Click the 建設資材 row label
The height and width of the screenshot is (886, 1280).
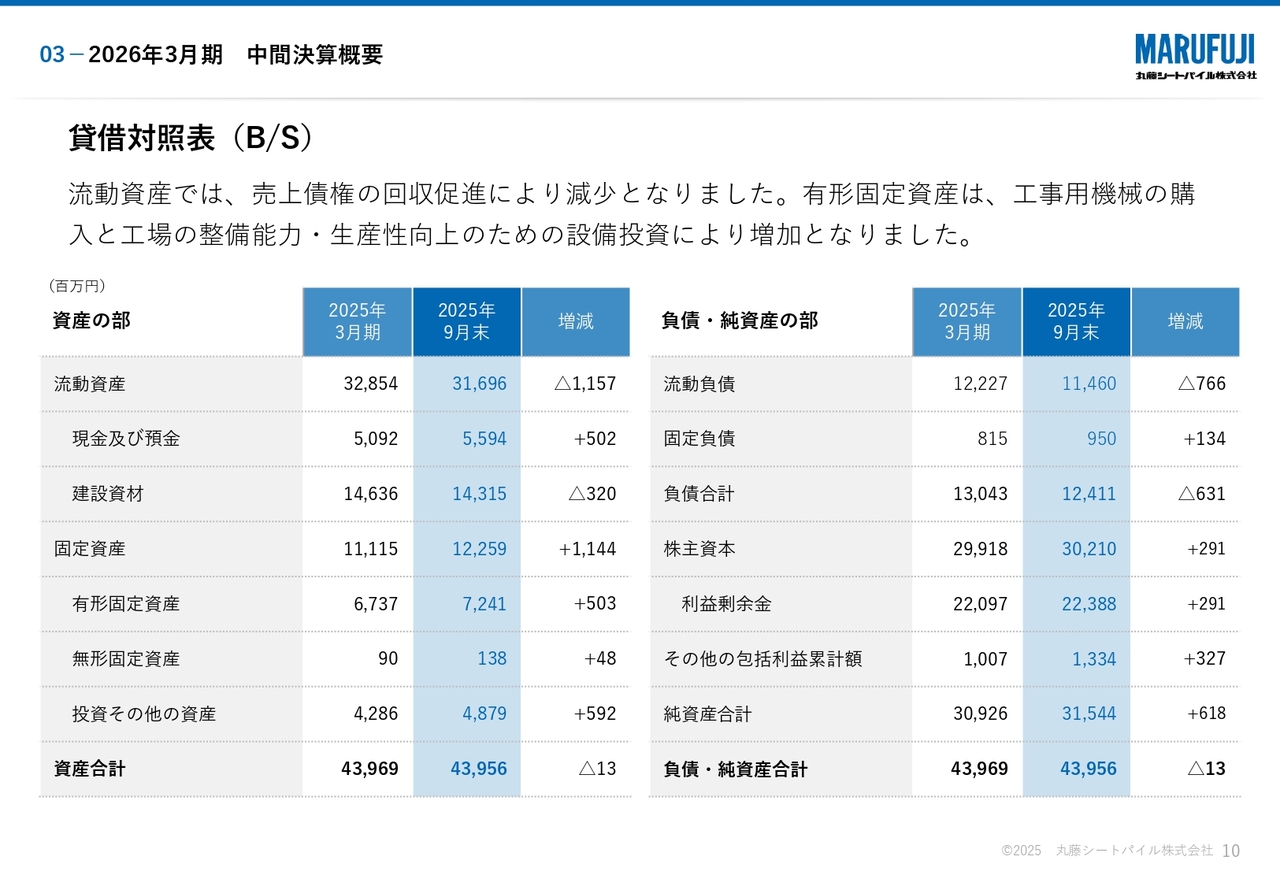tap(108, 493)
